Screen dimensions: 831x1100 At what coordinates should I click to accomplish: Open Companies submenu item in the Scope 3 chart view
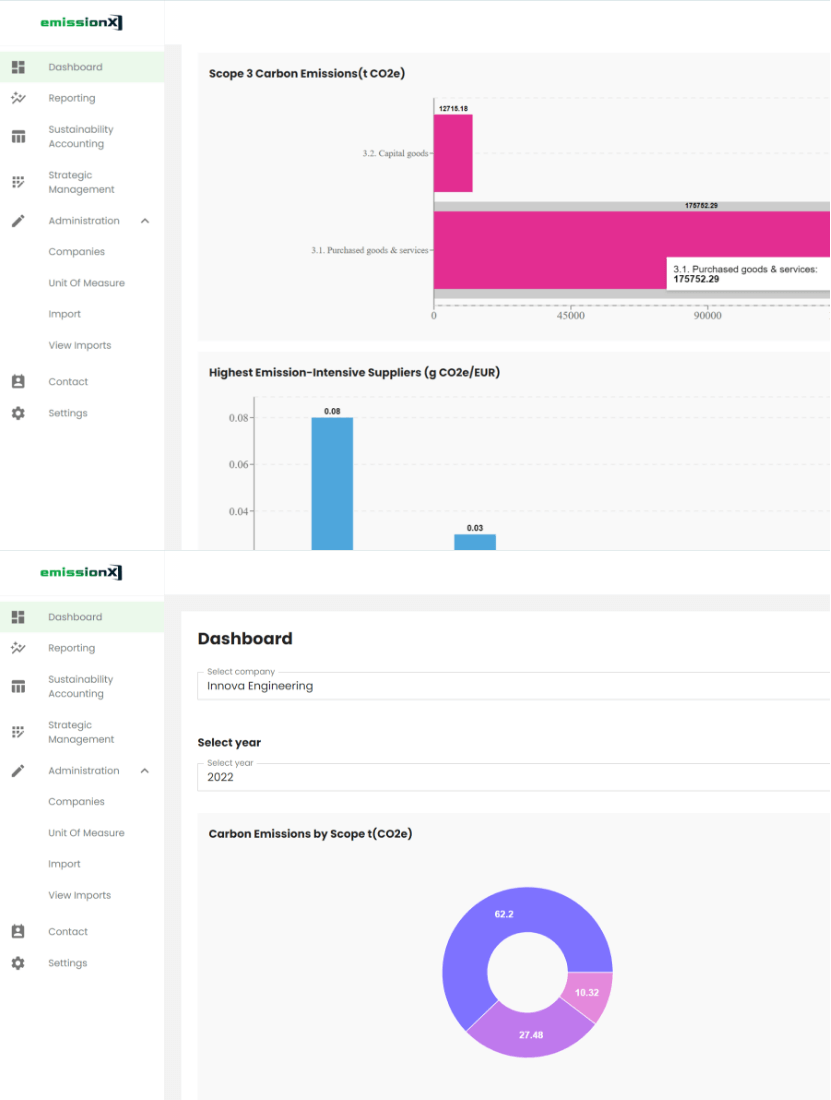tap(76, 252)
